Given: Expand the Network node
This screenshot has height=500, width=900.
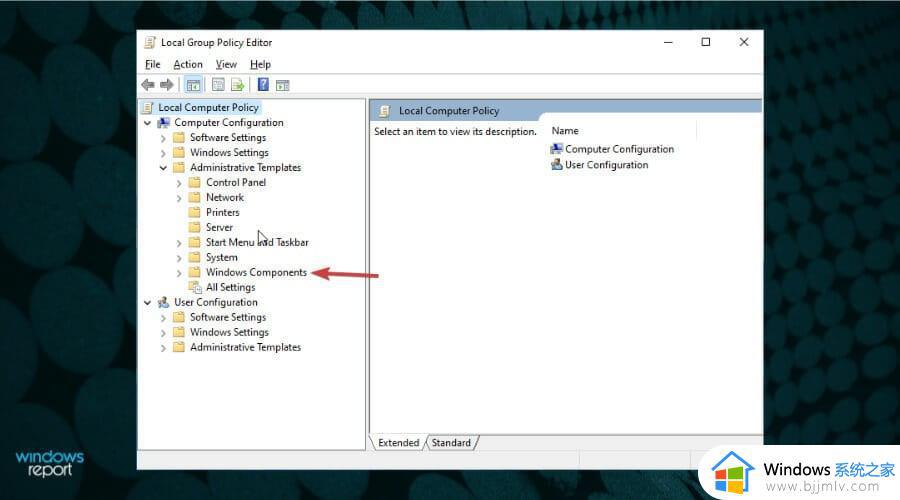Looking at the screenshot, I should point(179,197).
